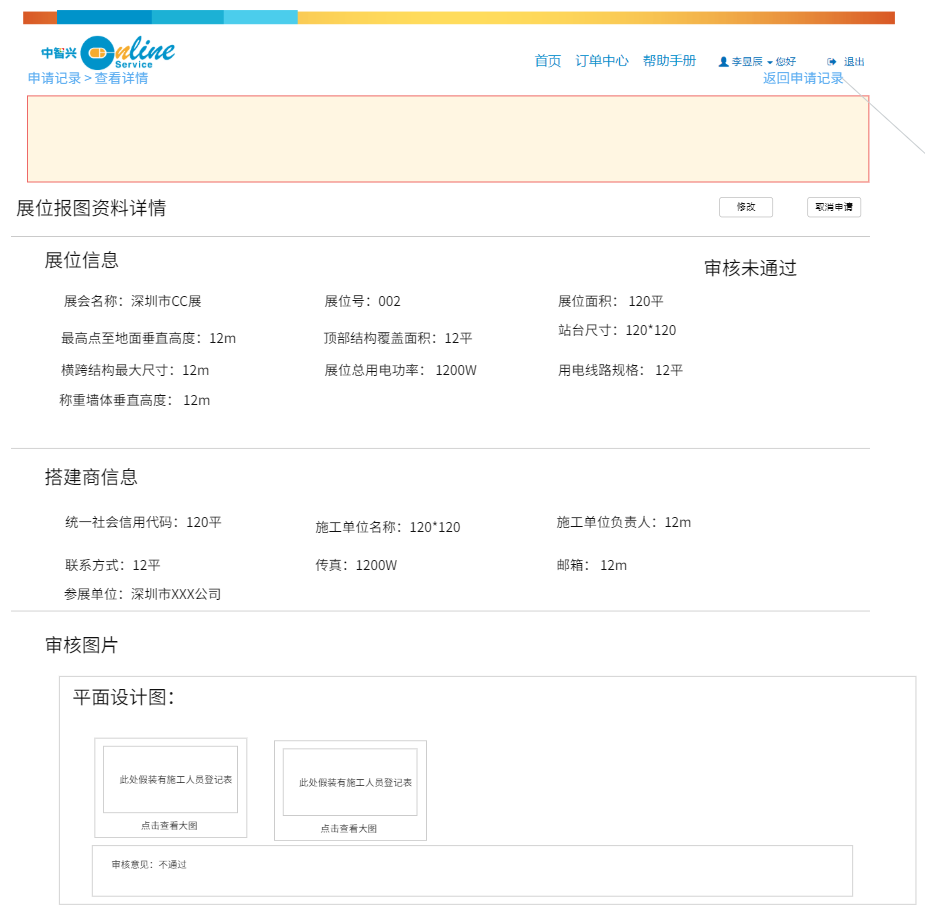
Task: Click 点击查看大图 under the first thumbnail
Action: pyautogui.click(x=169, y=825)
